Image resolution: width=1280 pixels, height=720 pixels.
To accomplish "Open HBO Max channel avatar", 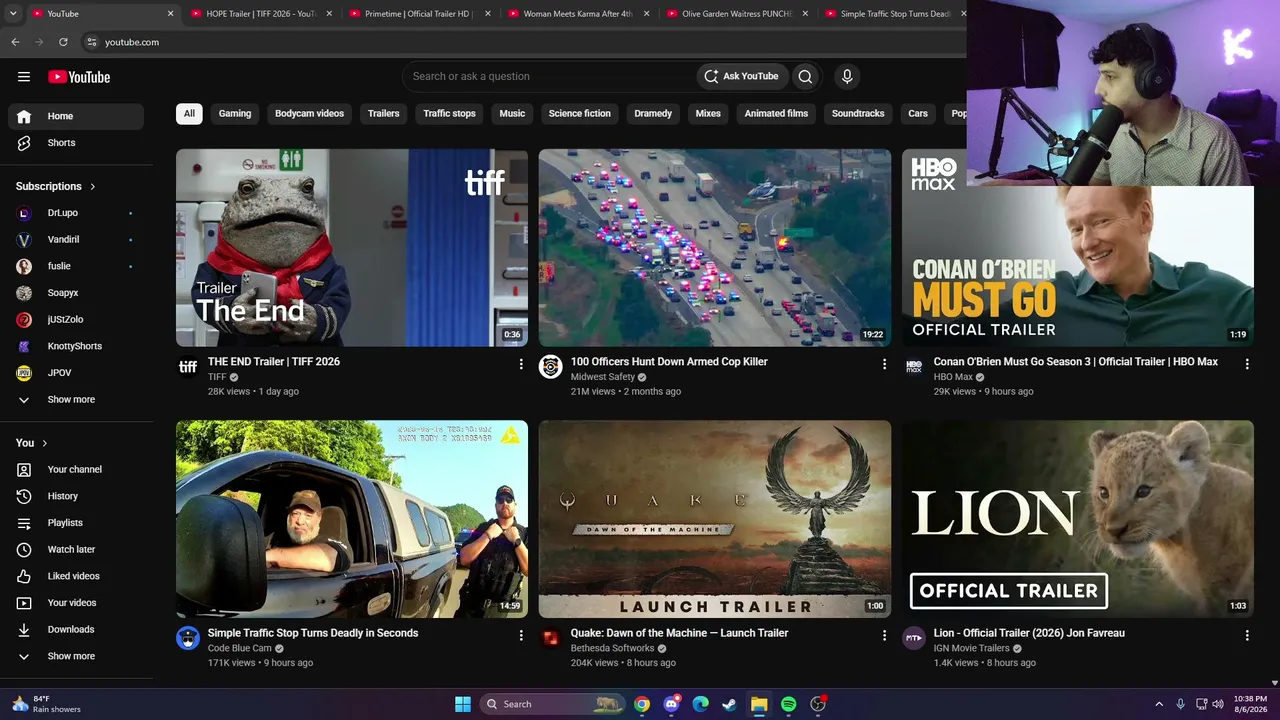I will (x=914, y=367).
